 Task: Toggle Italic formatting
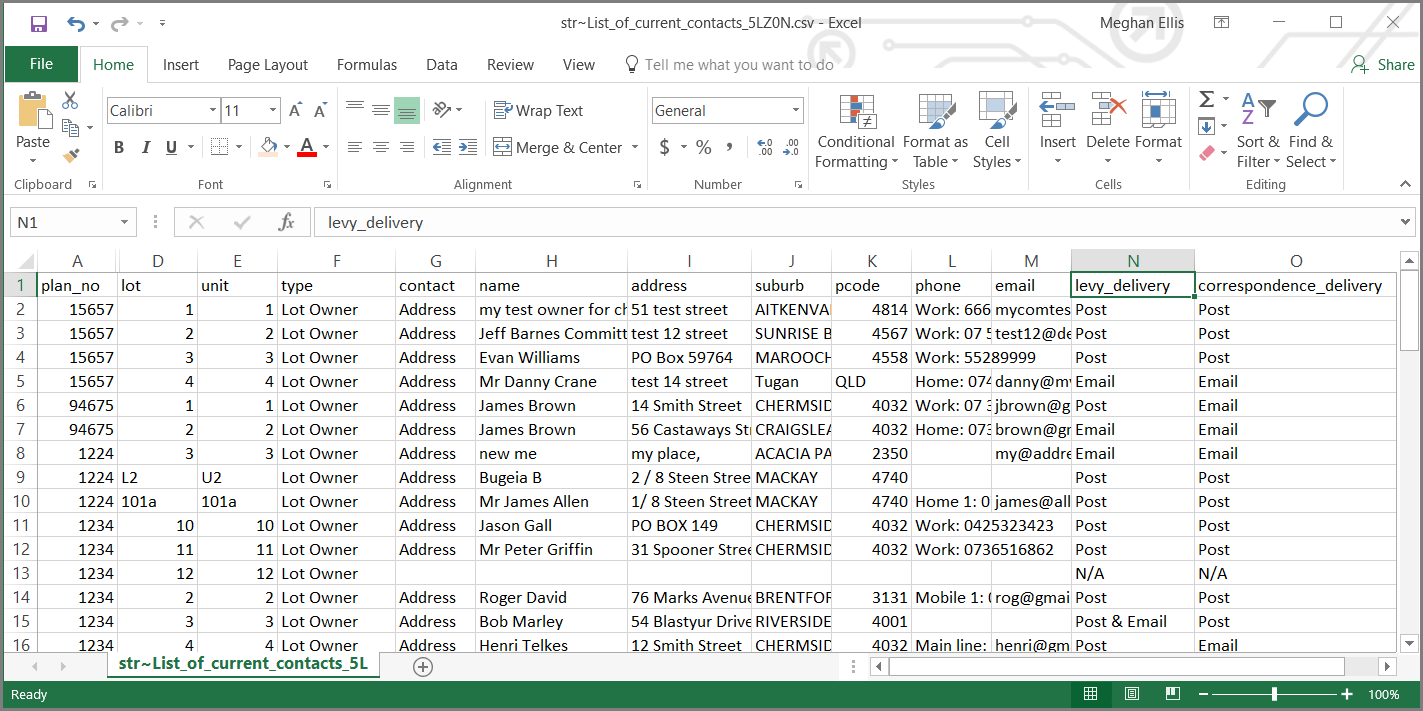click(x=146, y=148)
